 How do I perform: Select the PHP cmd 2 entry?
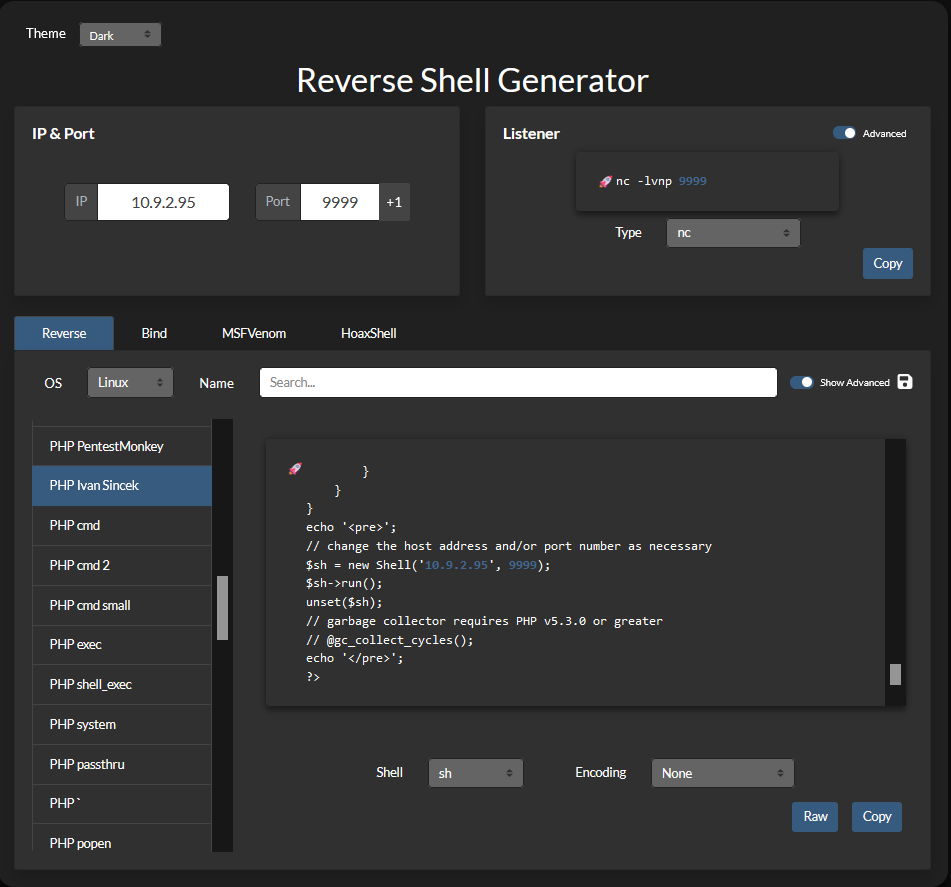(122, 565)
